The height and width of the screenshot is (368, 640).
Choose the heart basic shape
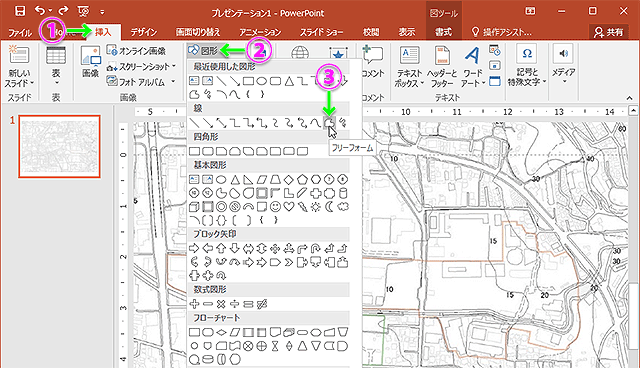coord(289,207)
